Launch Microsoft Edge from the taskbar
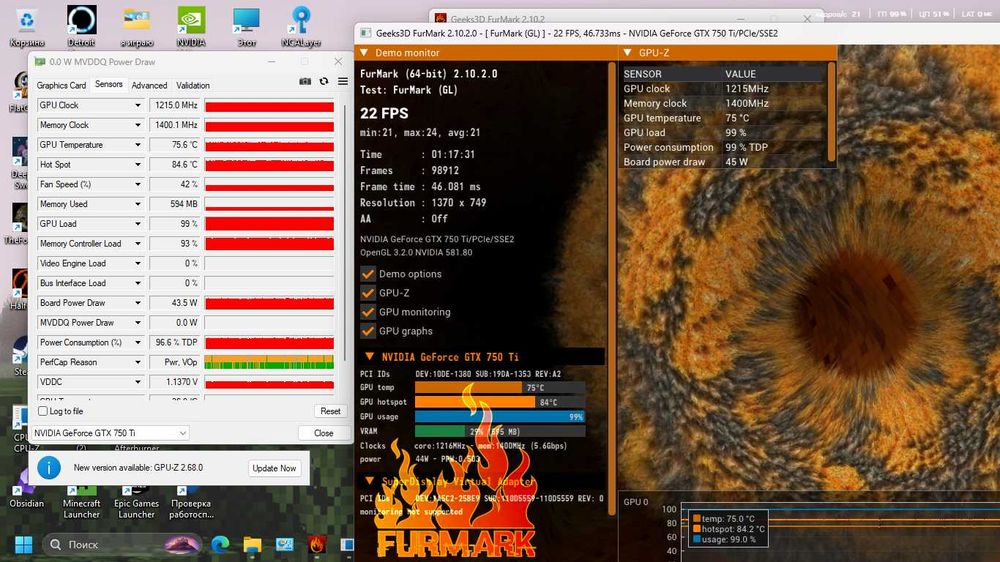The width and height of the screenshot is (1000, 562). [x=220, y=544]
